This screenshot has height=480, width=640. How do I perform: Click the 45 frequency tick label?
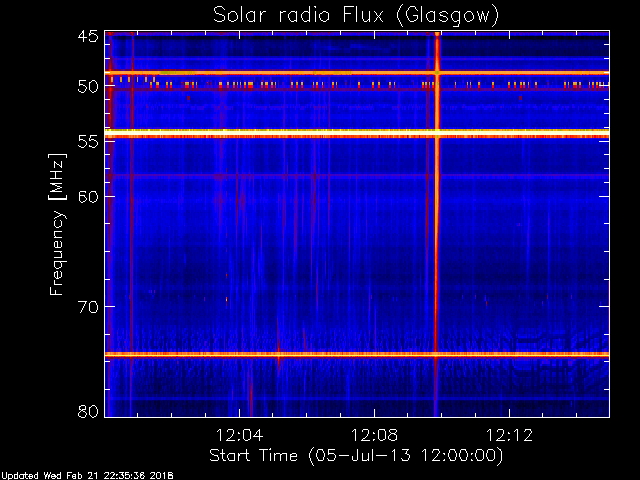point(88,37)
